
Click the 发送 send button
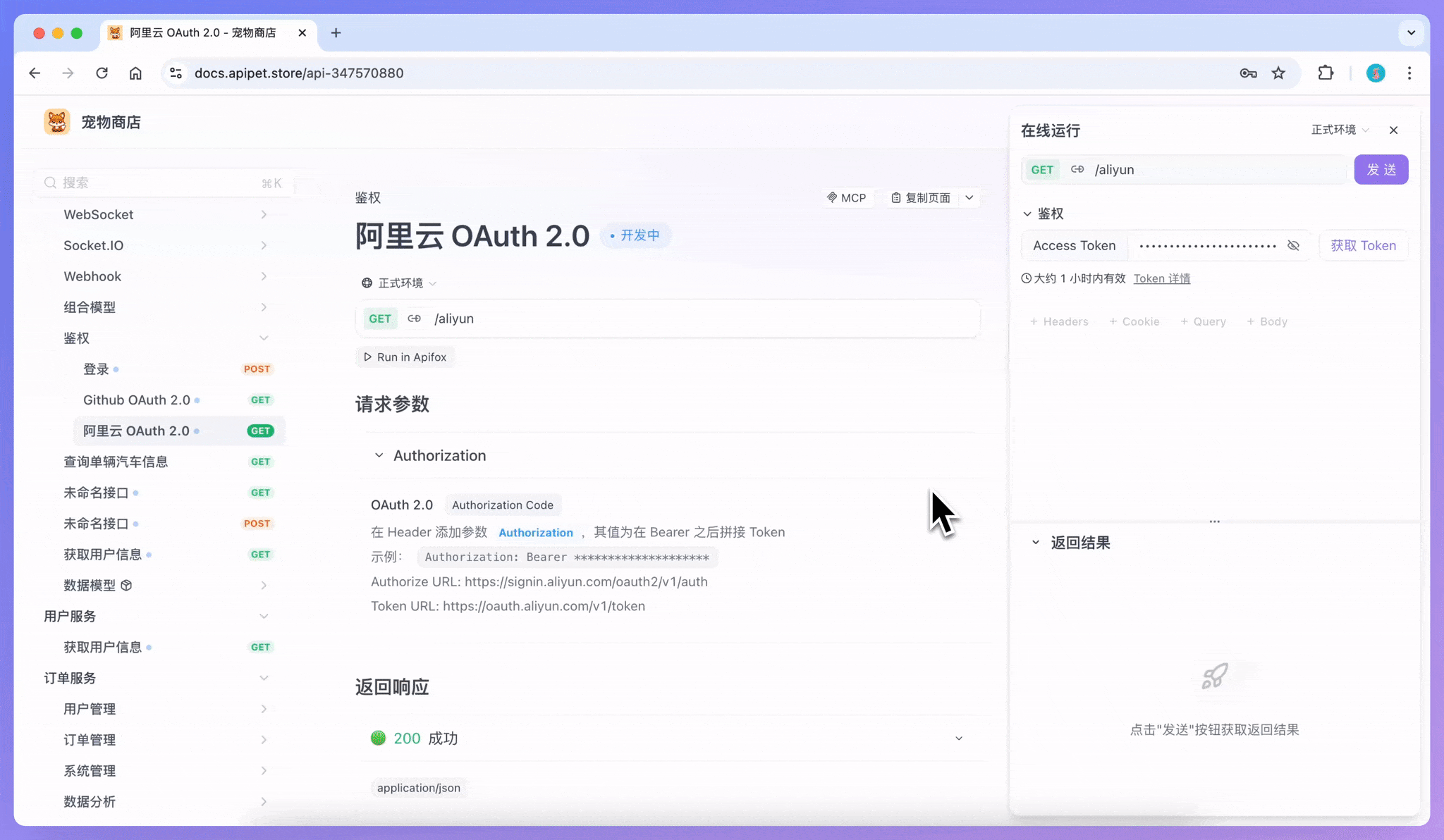[1381, 169]
